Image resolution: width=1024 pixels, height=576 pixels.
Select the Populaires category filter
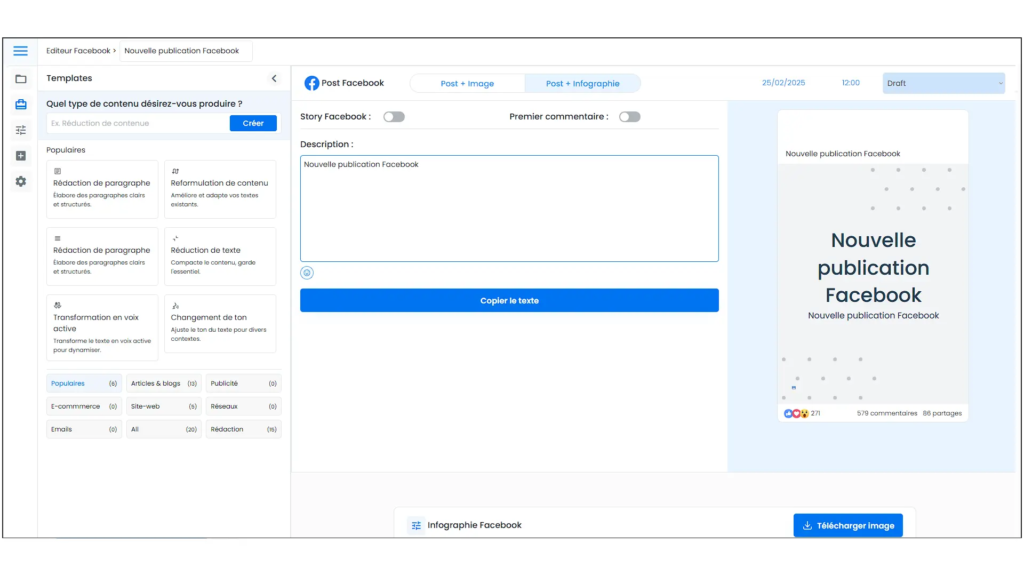(84, 383)
